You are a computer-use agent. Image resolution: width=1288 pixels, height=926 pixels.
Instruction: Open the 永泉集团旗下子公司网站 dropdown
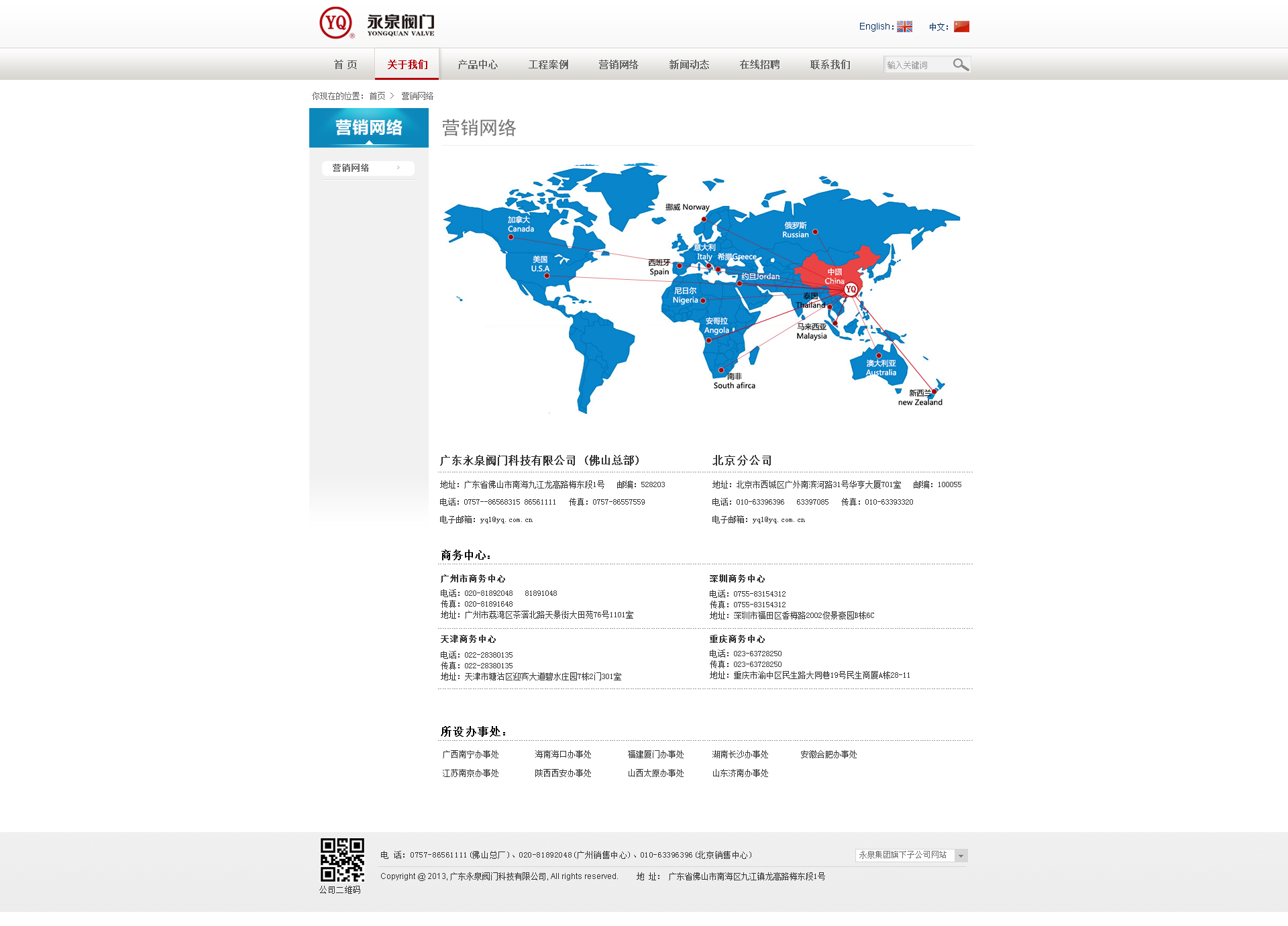pyautogui.click(x=903, y=855)
